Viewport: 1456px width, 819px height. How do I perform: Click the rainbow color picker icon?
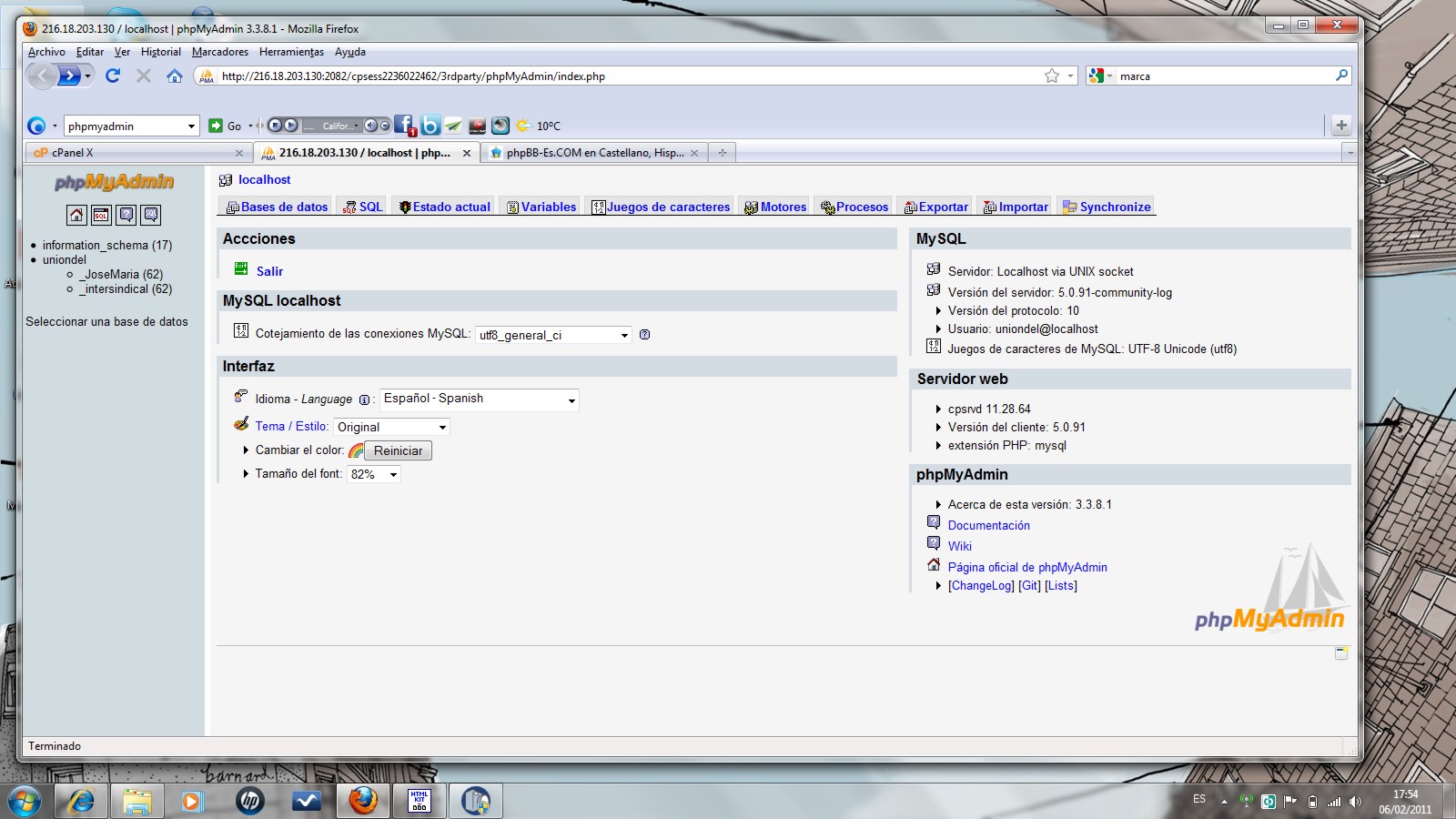pyautogui.click(x=356, y=450)
